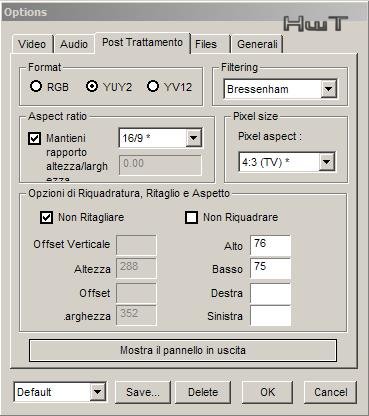Click the Delete preset button
The image size is (369, 416).
point(203,392)
